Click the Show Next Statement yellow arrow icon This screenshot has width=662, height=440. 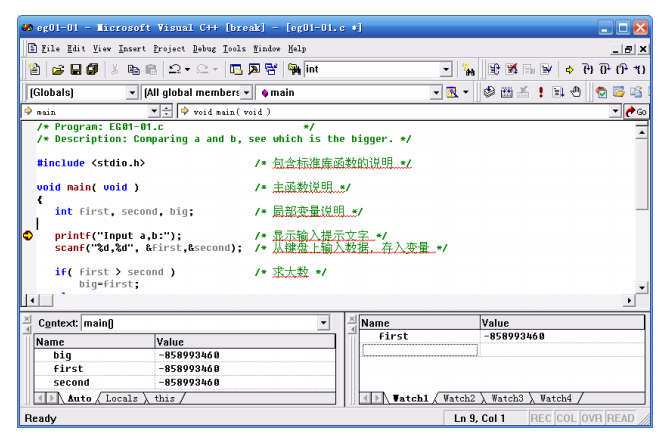[570, 70]
